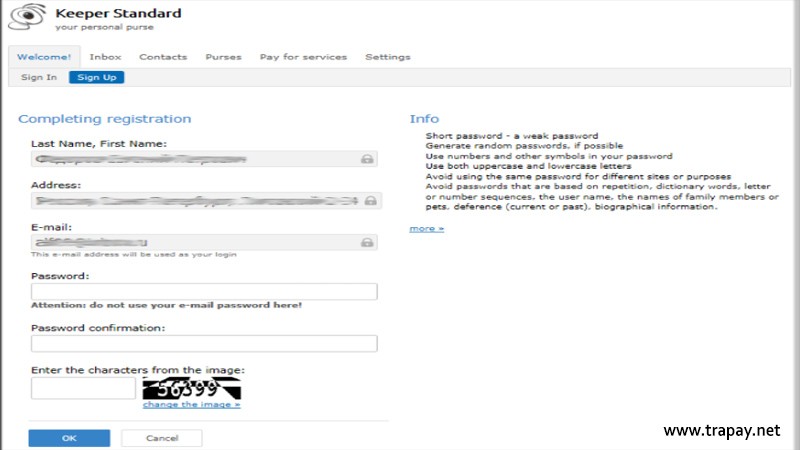Screen dimensions: 800x450
Task: Click the captcha image
Action: 191,387
